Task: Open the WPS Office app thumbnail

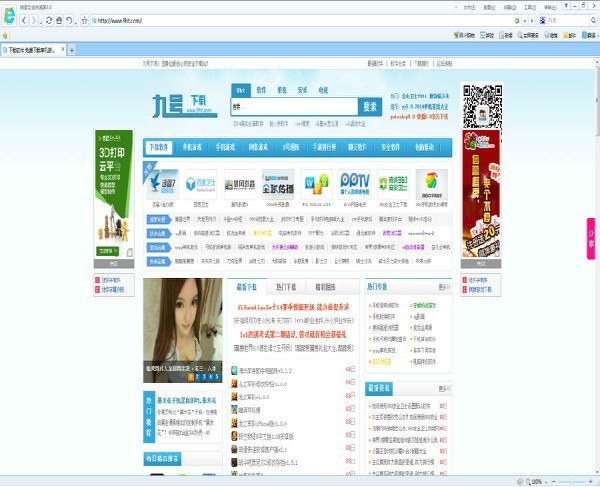Action: 316,184
